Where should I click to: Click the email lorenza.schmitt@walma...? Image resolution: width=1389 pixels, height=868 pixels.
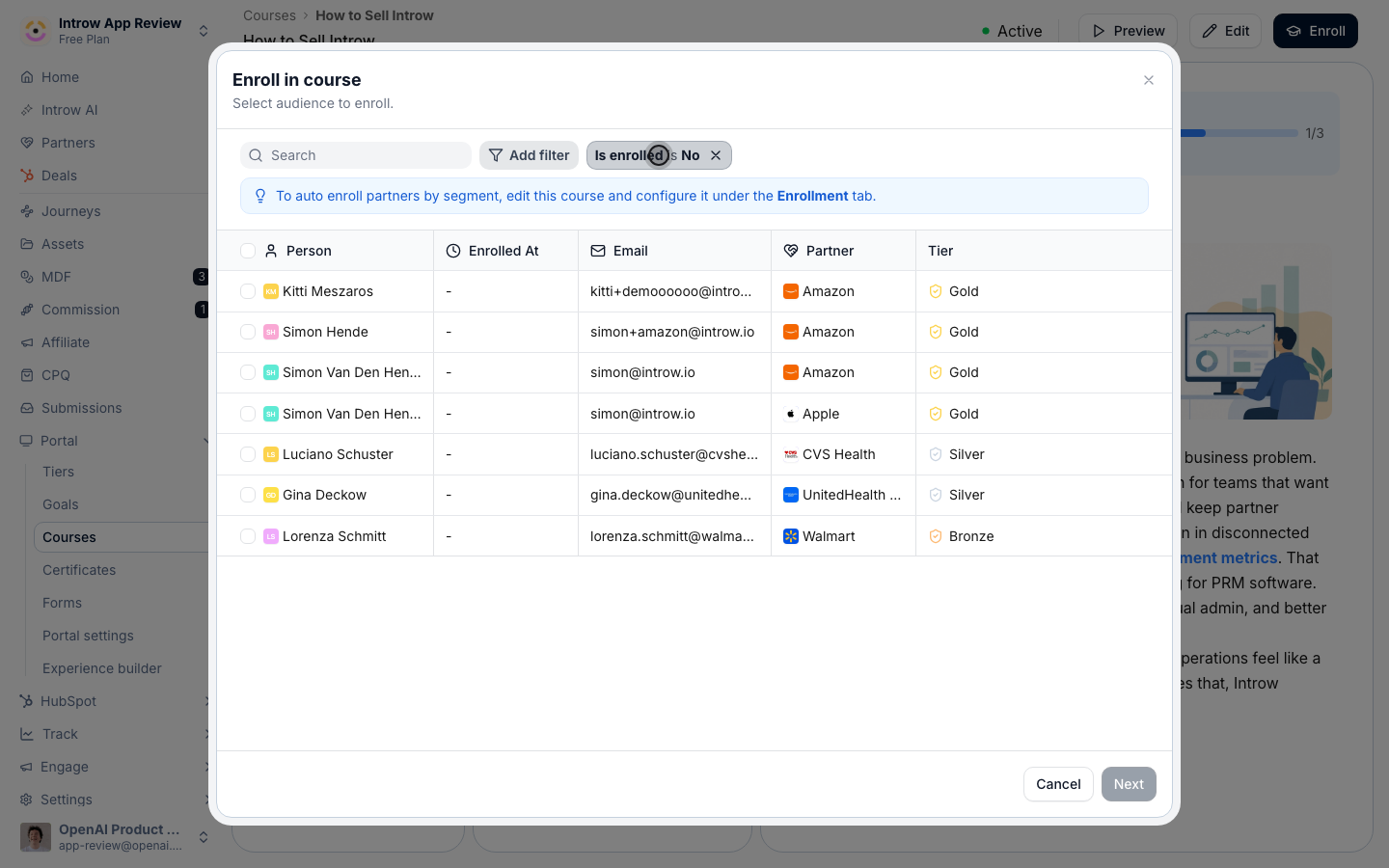pos(672,536)
